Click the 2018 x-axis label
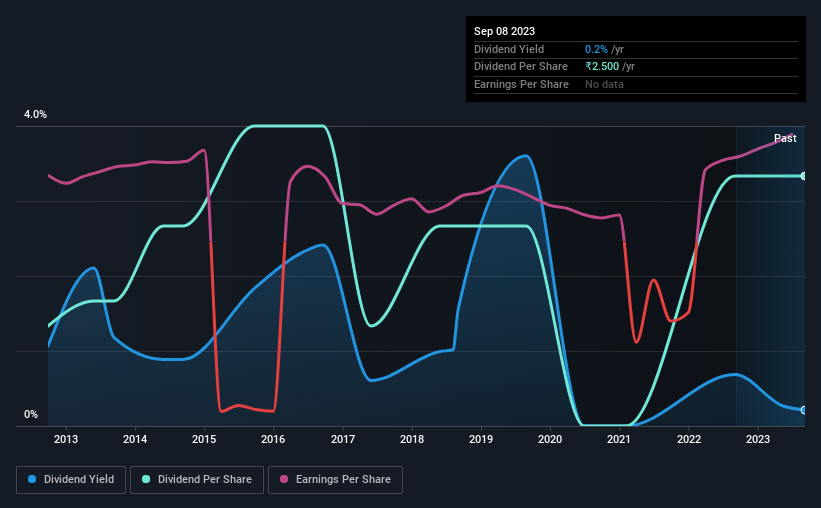Screen dimensions: 821x508 (x=412, y=439)
